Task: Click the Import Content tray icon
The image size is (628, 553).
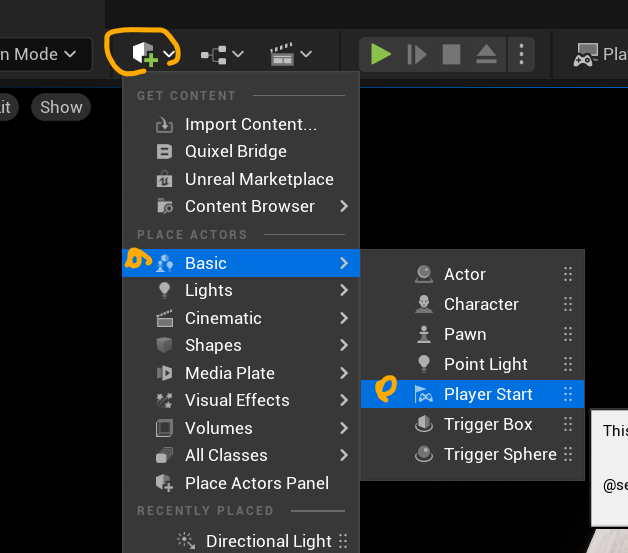Action: click(164, 125)
